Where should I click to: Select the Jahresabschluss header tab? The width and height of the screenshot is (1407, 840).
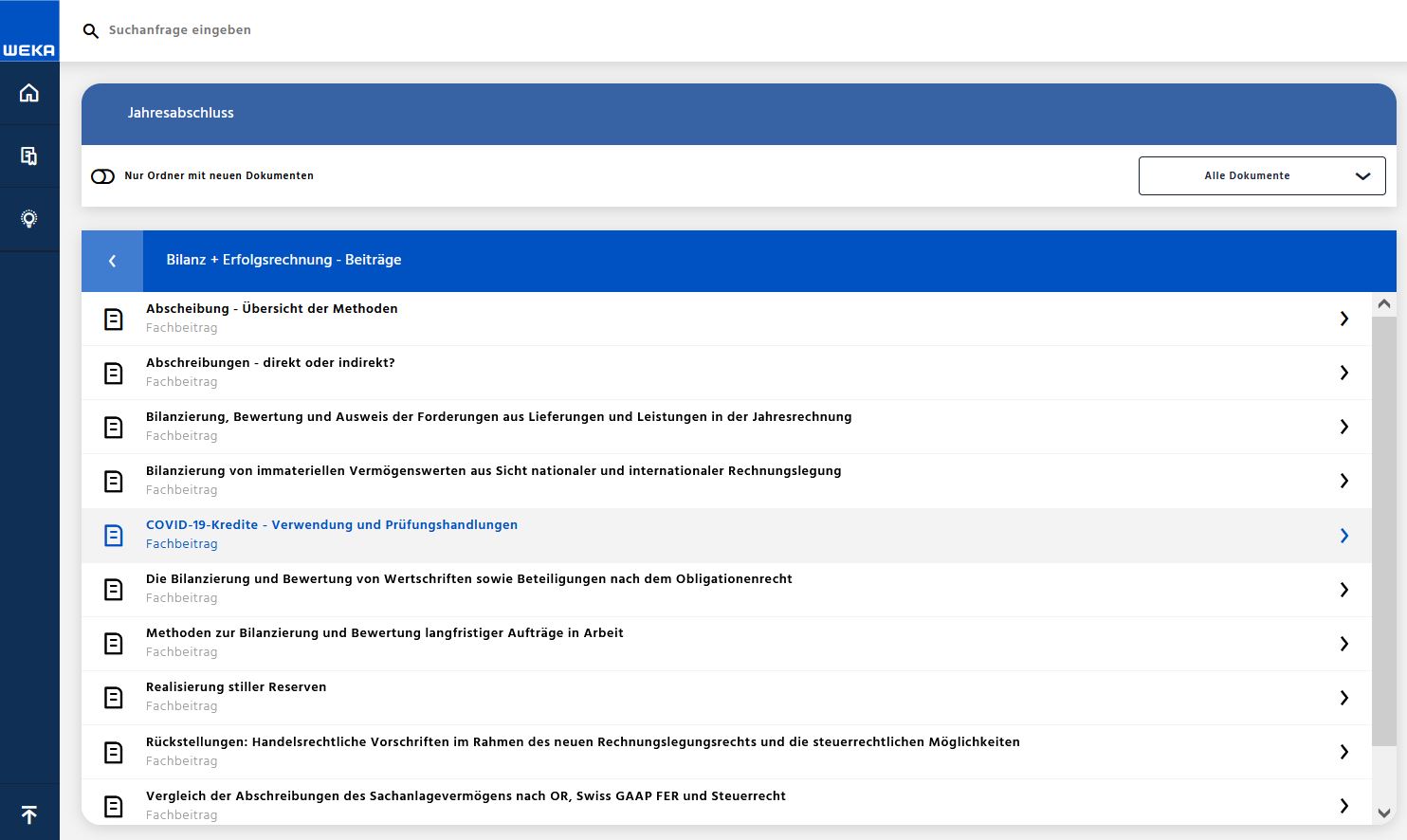point(181,113)
